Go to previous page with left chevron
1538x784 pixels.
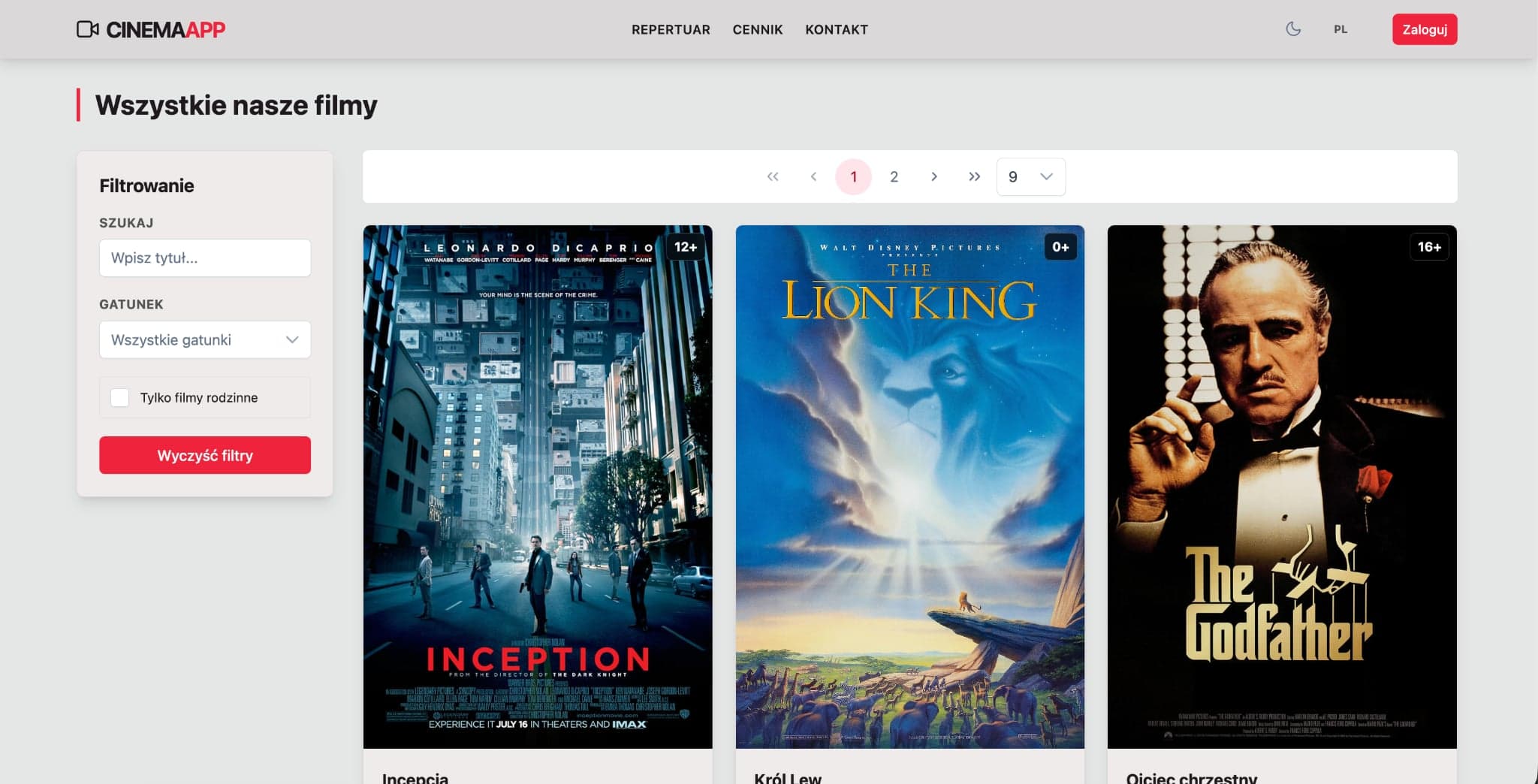pos(813,176)
